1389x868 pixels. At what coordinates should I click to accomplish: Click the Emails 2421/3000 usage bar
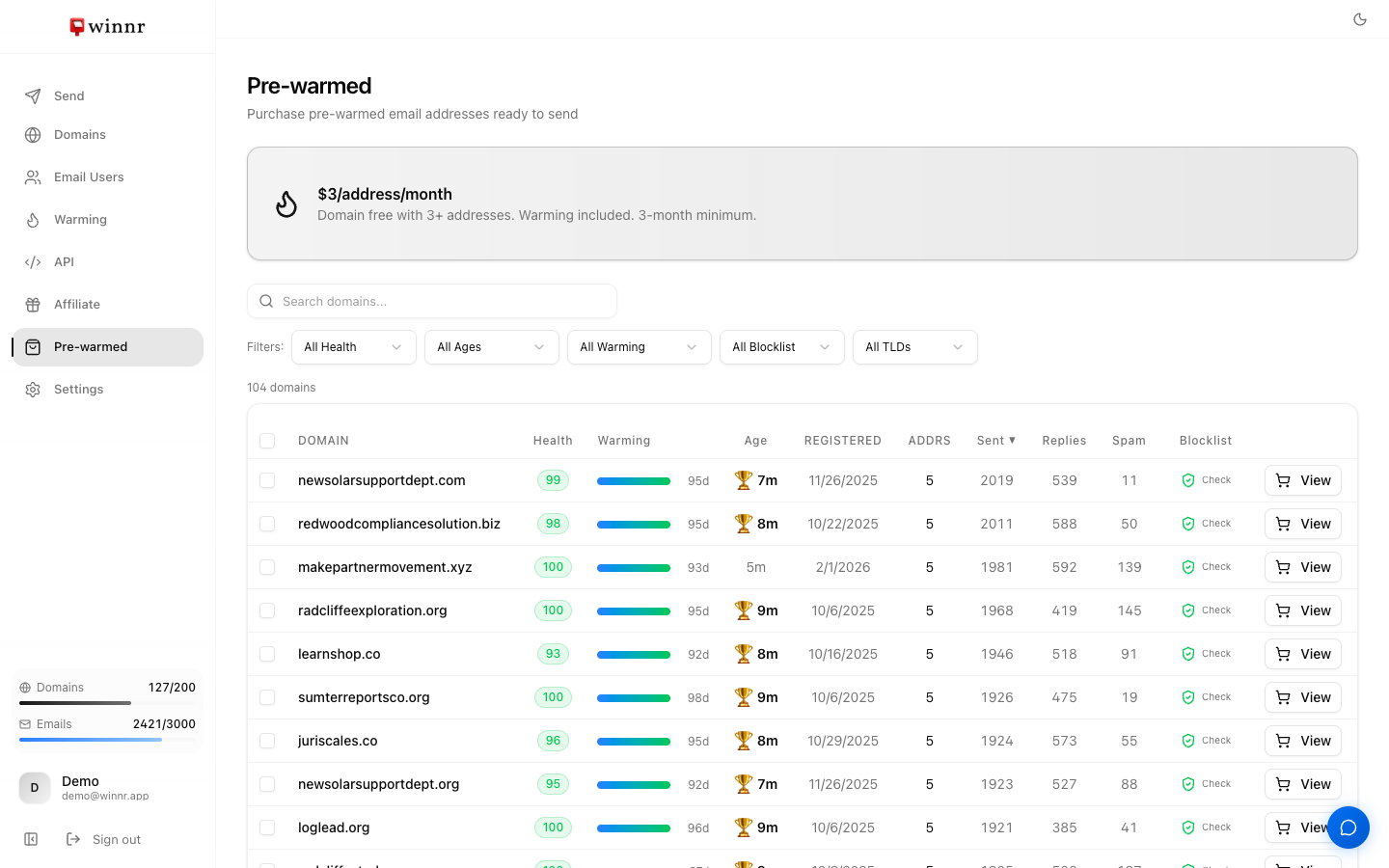pyautogui.click(x=107, y=740)
